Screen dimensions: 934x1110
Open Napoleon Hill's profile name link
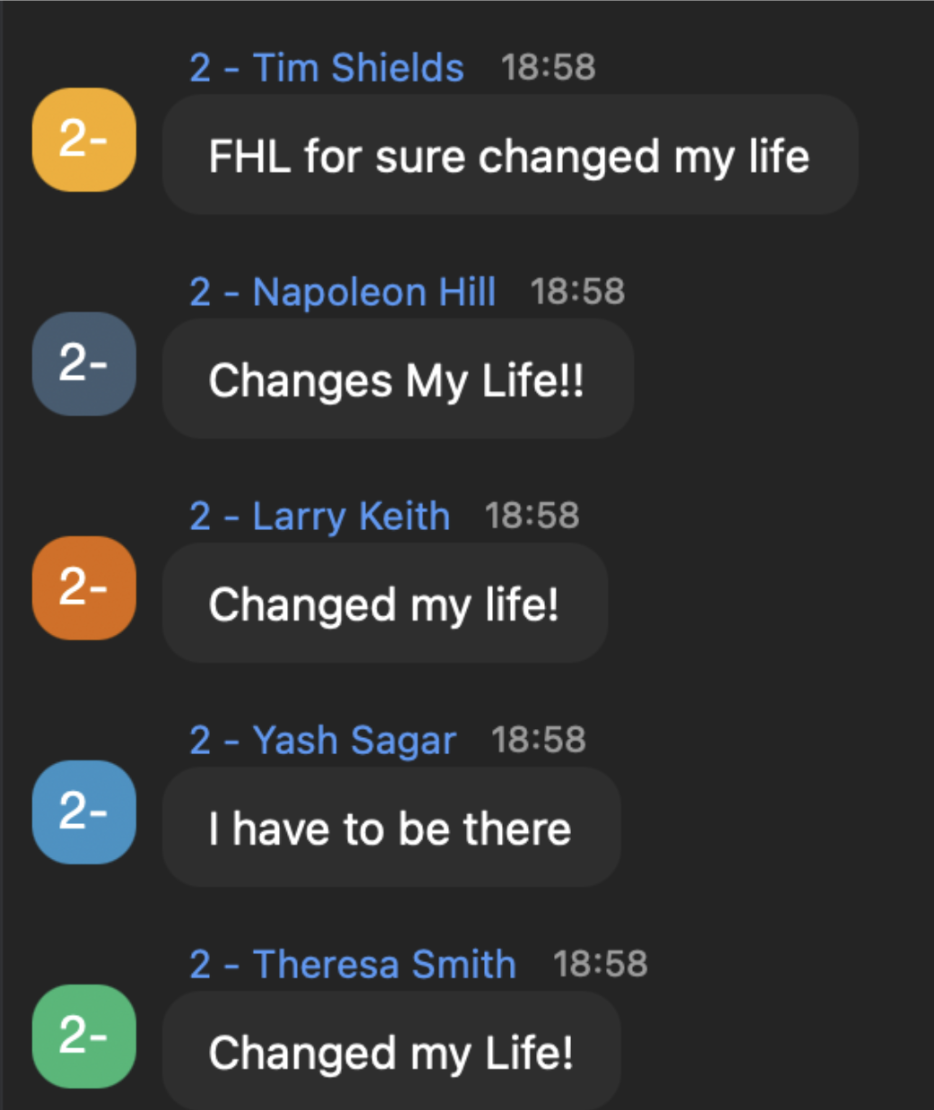tap(345, 290)
